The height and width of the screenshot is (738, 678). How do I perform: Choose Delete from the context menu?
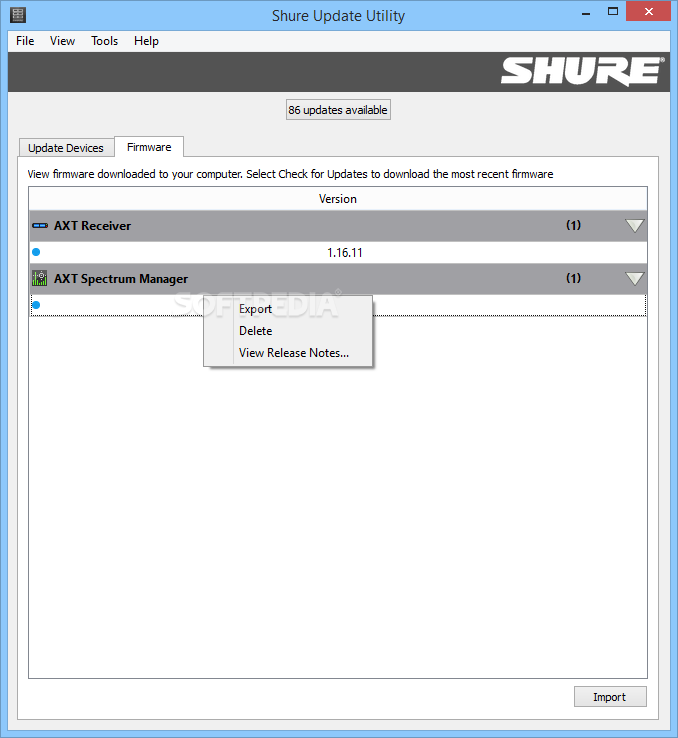click(288, 331)
